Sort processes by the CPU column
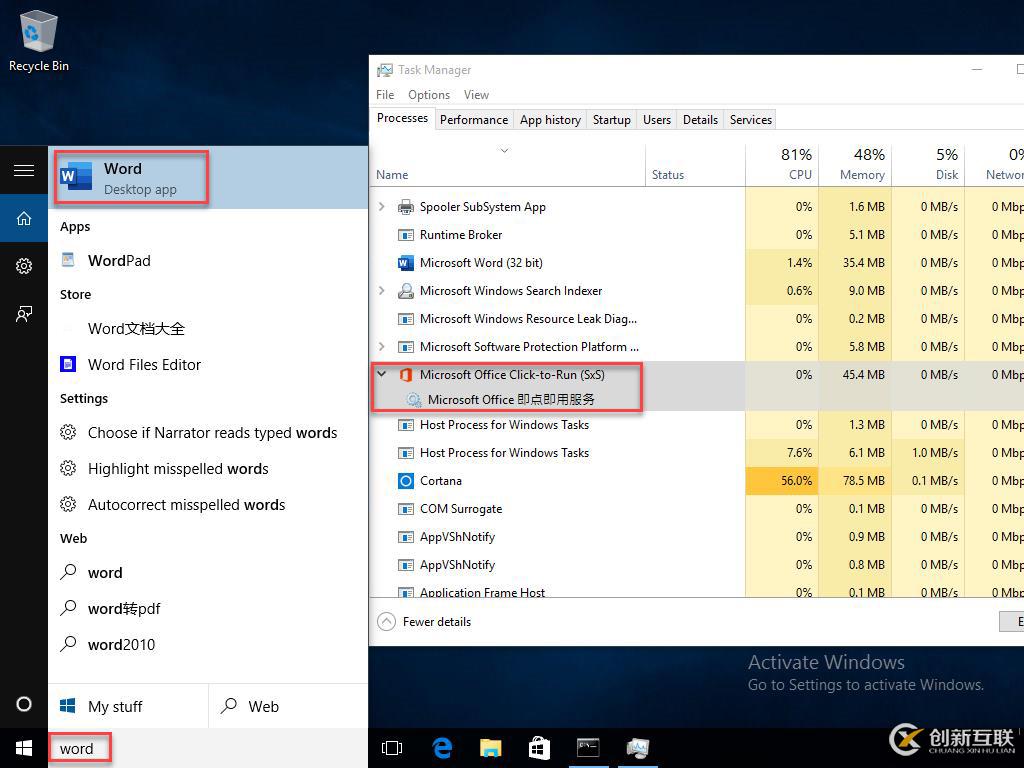 click(x=782, y=165)
